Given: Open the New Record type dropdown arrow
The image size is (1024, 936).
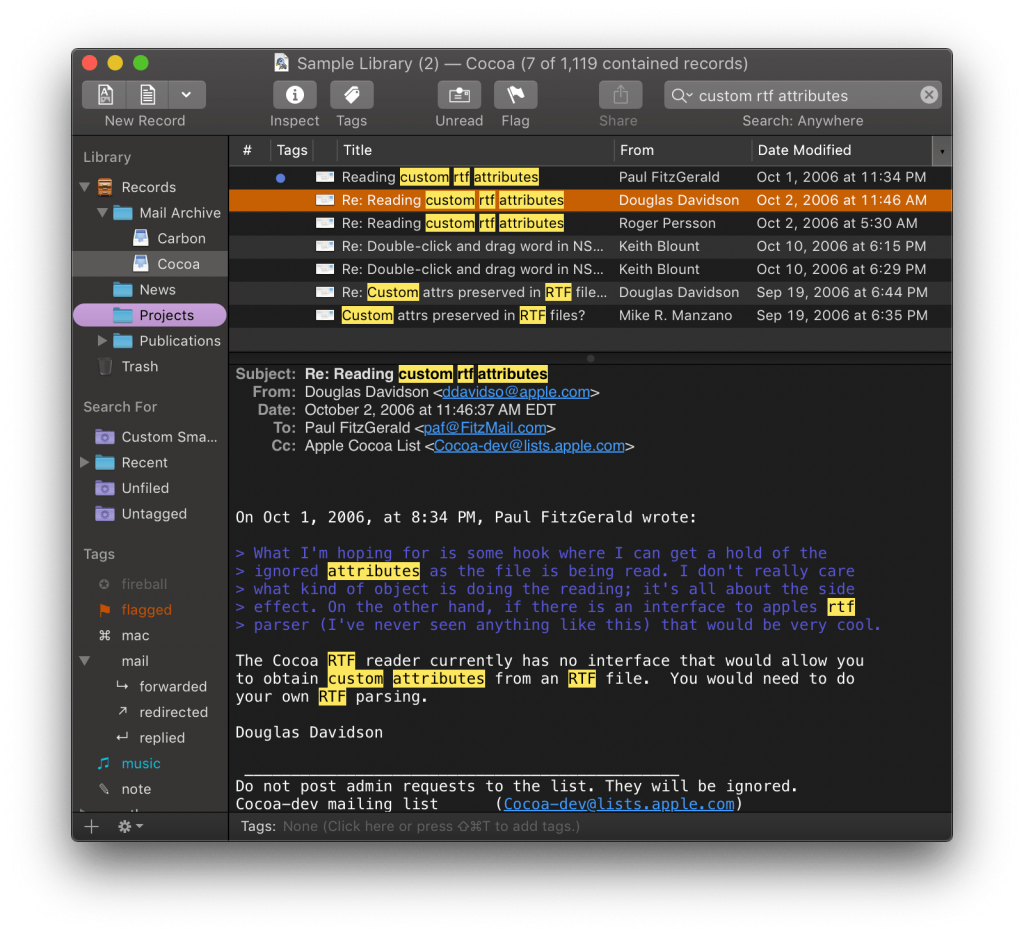Looking at the screenshot, I should 187,95.
